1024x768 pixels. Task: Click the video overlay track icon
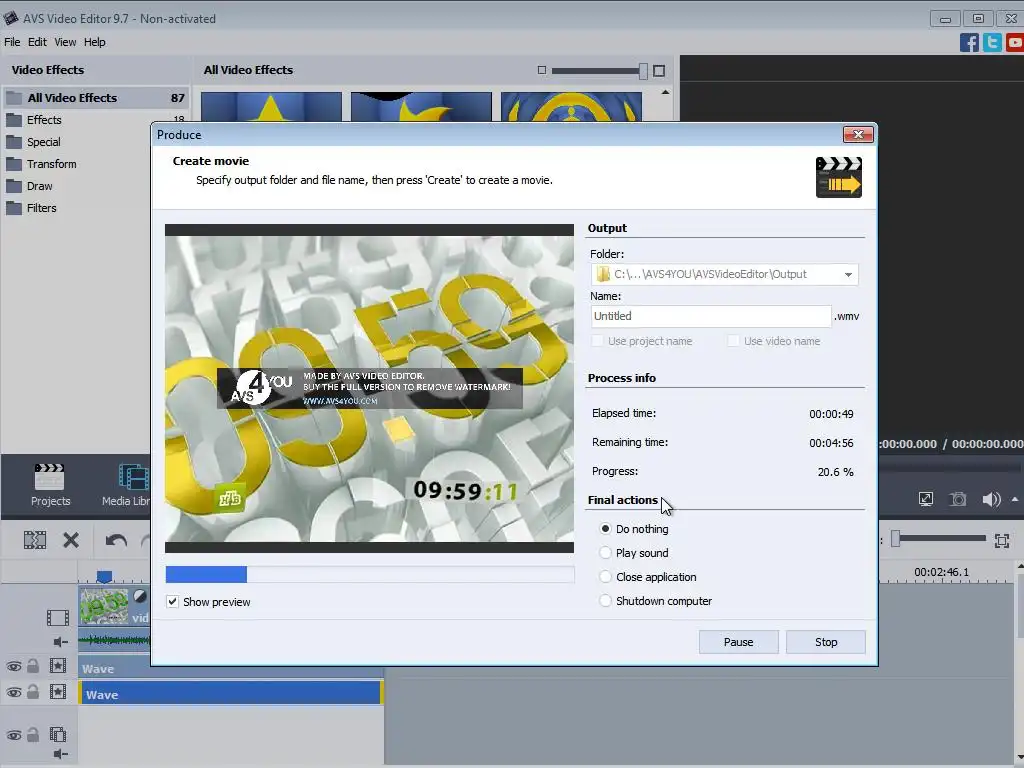coord(58,735)
